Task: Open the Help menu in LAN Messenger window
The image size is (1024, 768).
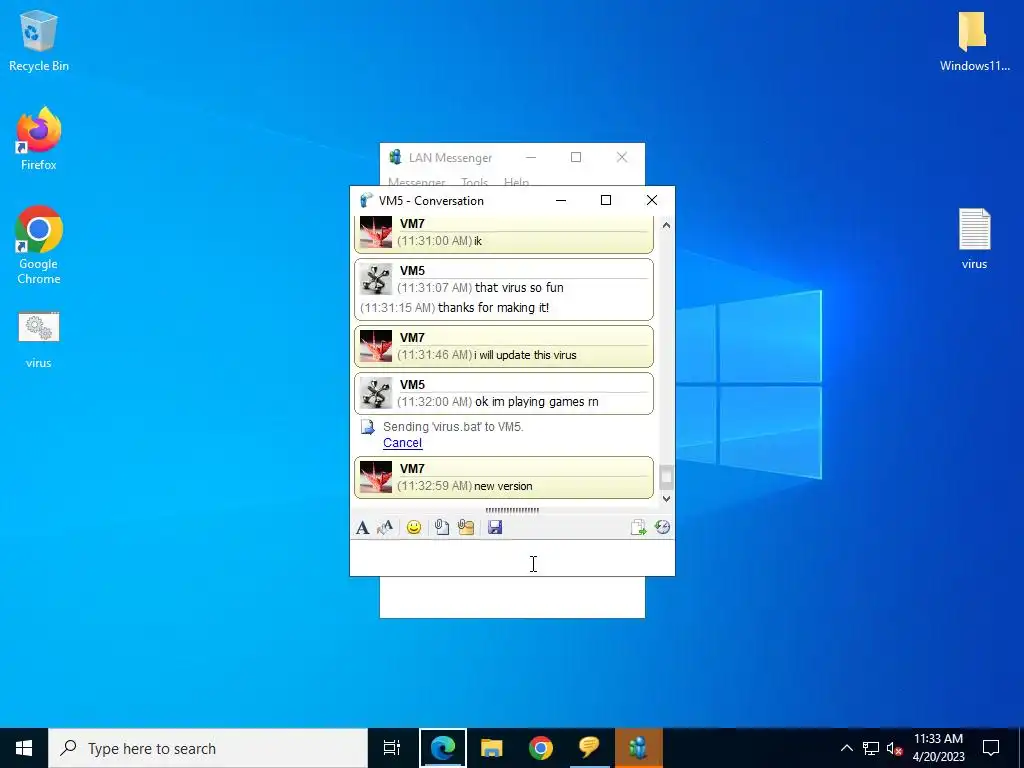Action: [x=516, y=182]
